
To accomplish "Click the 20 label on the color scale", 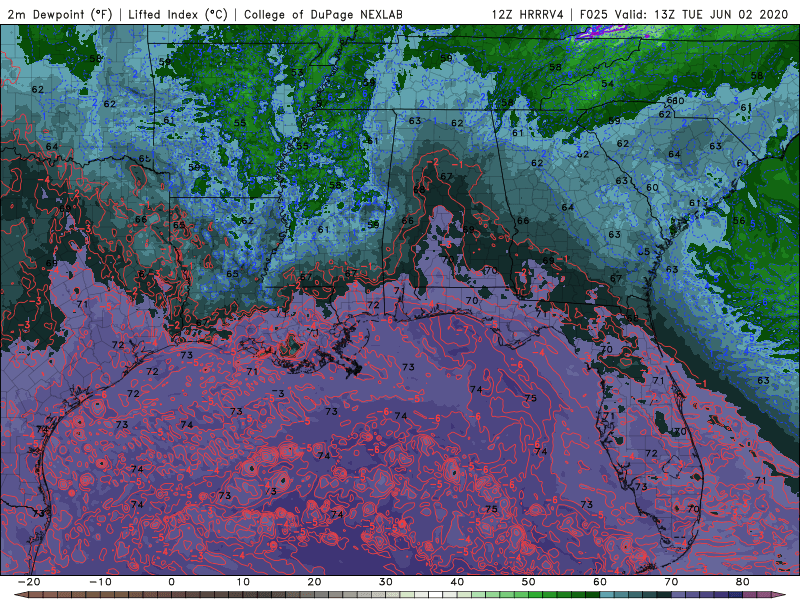I will point(314,582).
